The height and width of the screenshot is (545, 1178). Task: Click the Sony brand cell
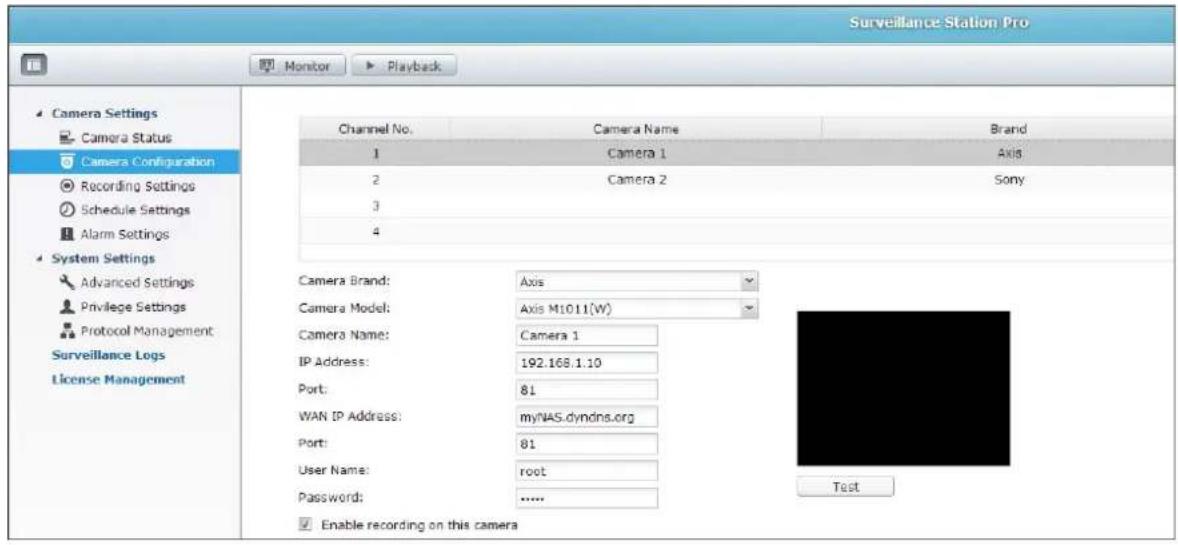click(1009, 180)
